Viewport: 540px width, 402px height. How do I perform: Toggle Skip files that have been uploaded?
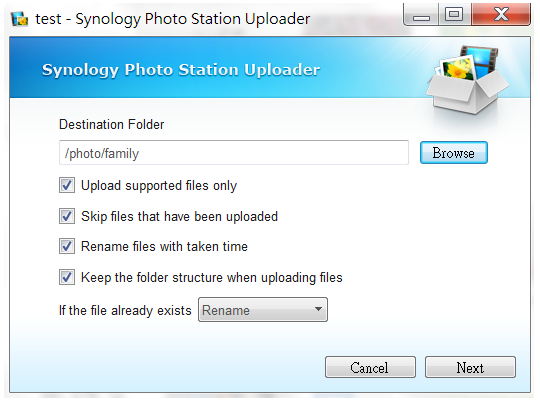click(x=67, y=216)
